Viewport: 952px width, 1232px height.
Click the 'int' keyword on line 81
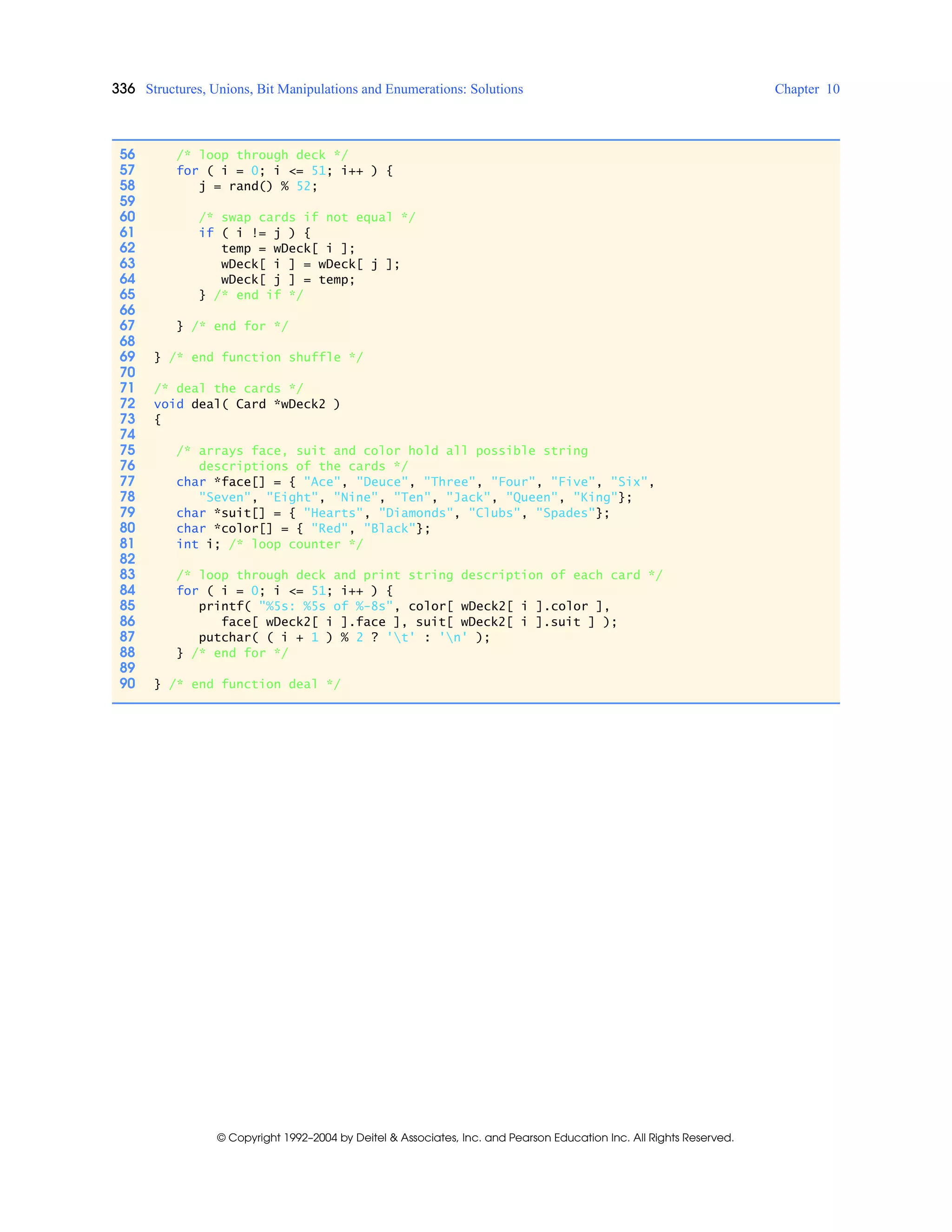(x=187, y=544)
